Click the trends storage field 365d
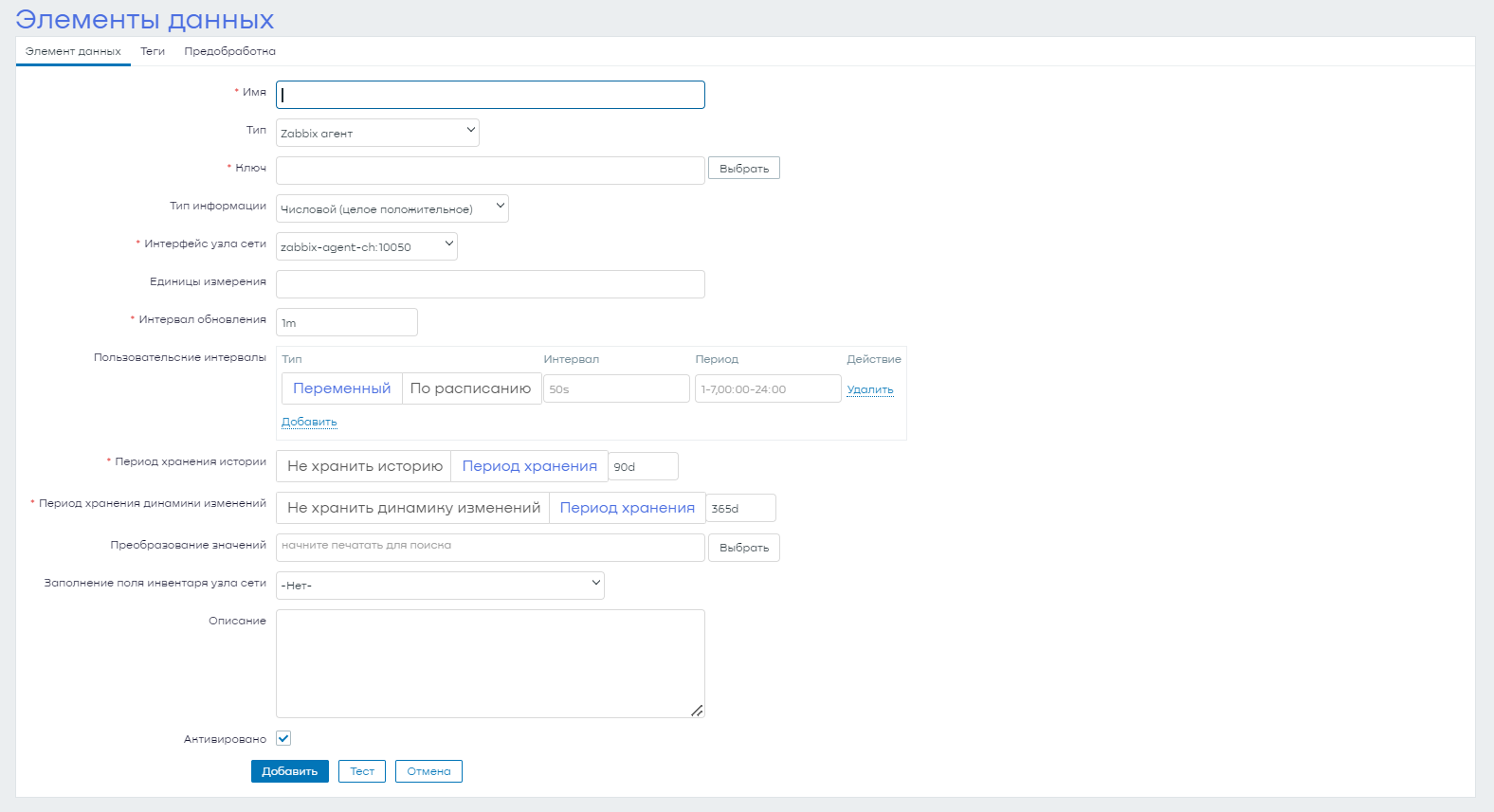Image resolution: width=1494 pixels, height=812 pixels. point(741,508)
